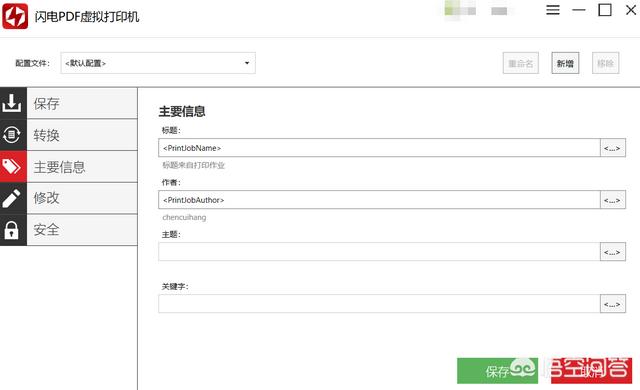Click the 新增 add profile button

point(565,63)
